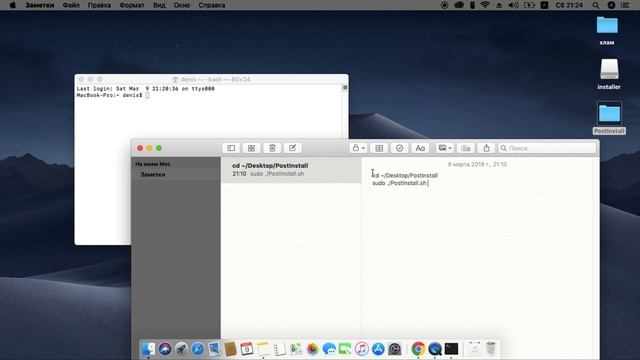Open the Окно menu

(x=182, y=5)
